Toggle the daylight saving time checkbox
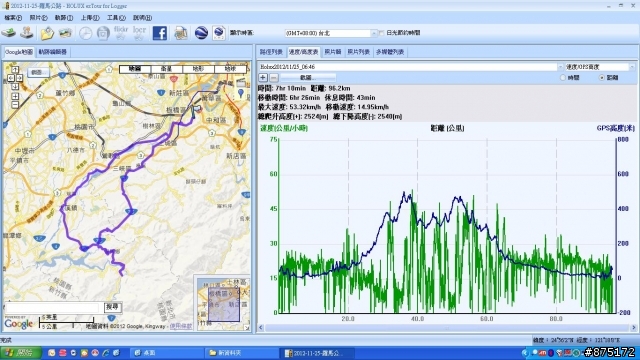This screenshot has width=640, height=360. click(x=382, y=33)
